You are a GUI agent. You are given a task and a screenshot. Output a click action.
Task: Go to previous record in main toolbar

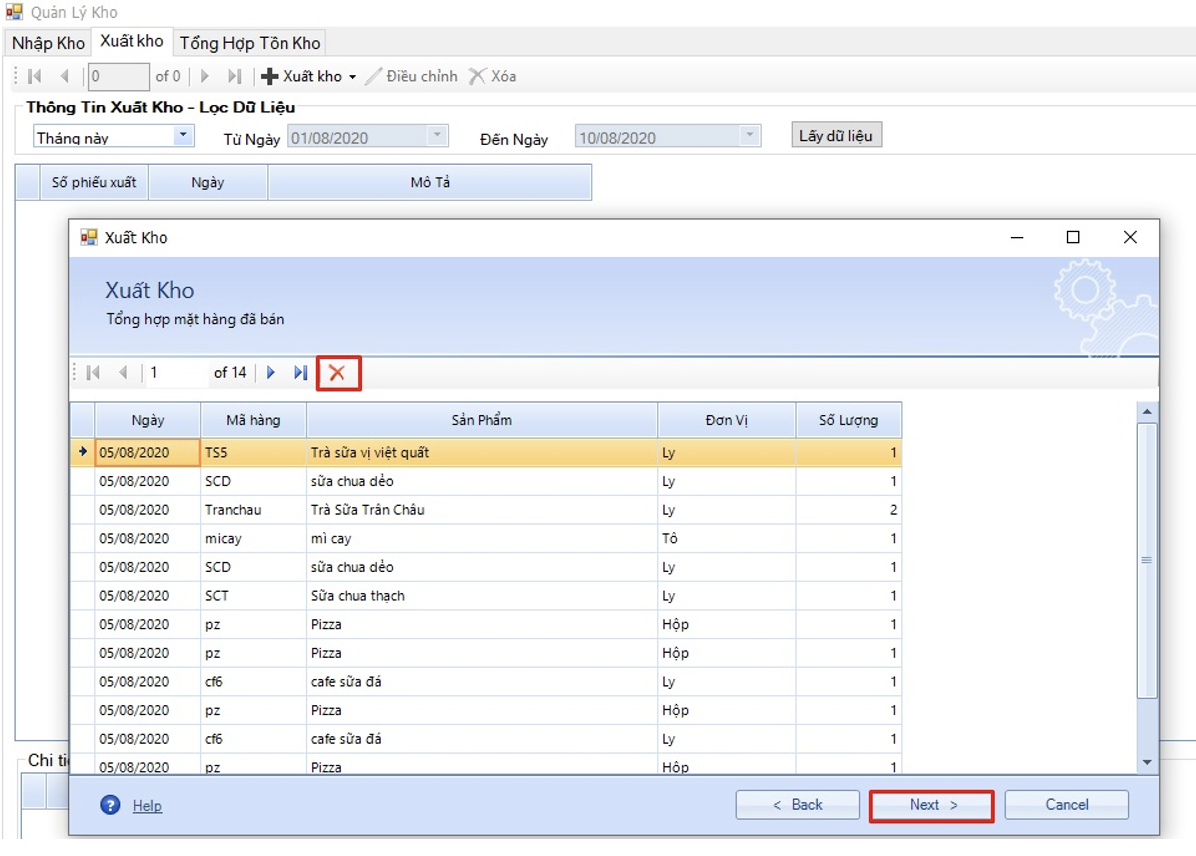(x=65, y=76)
